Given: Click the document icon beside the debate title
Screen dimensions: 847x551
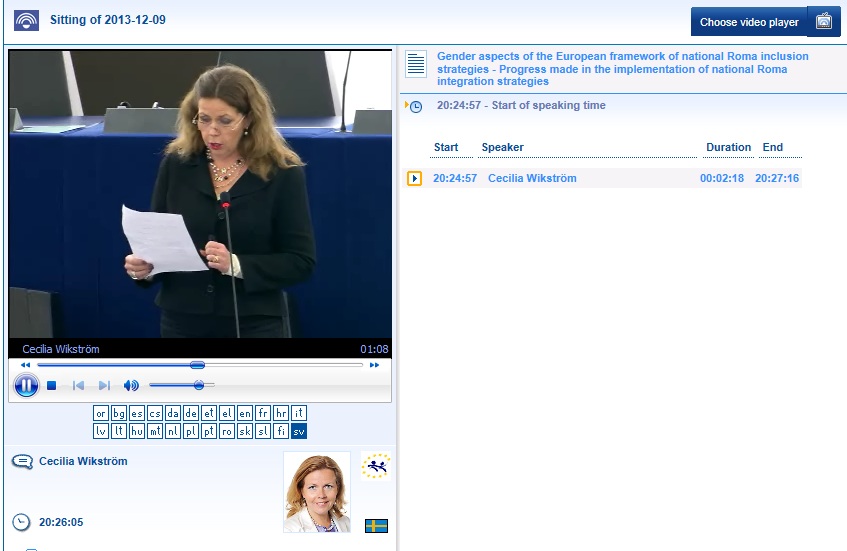Looking at the screenshot, I should [416, 64].
